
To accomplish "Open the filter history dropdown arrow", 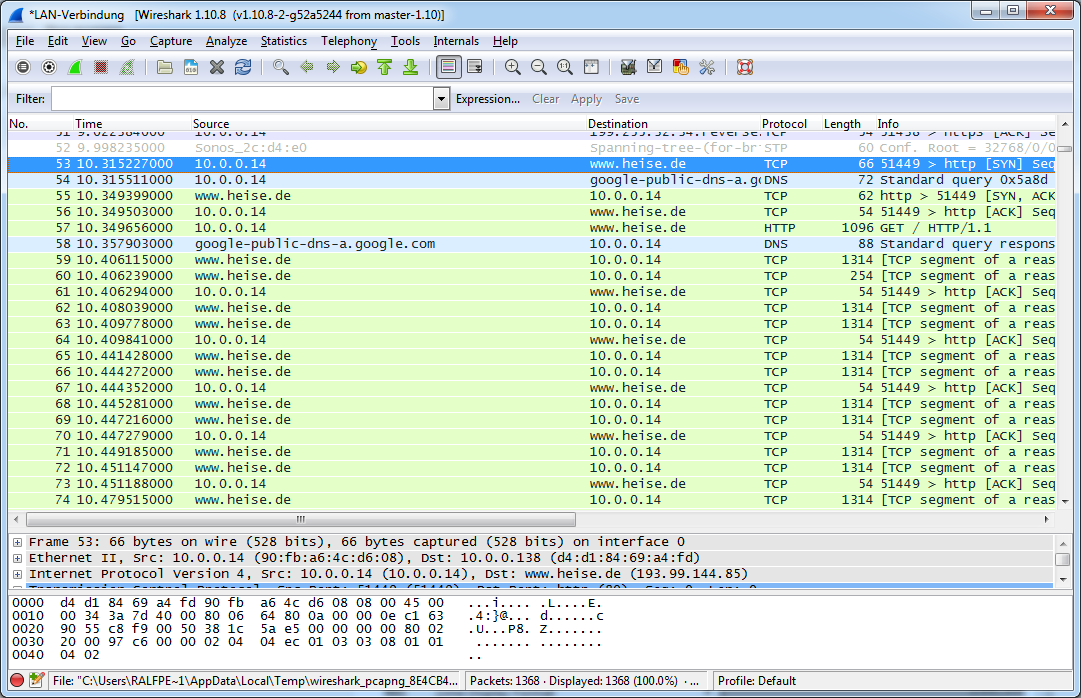I will point(442,99).
